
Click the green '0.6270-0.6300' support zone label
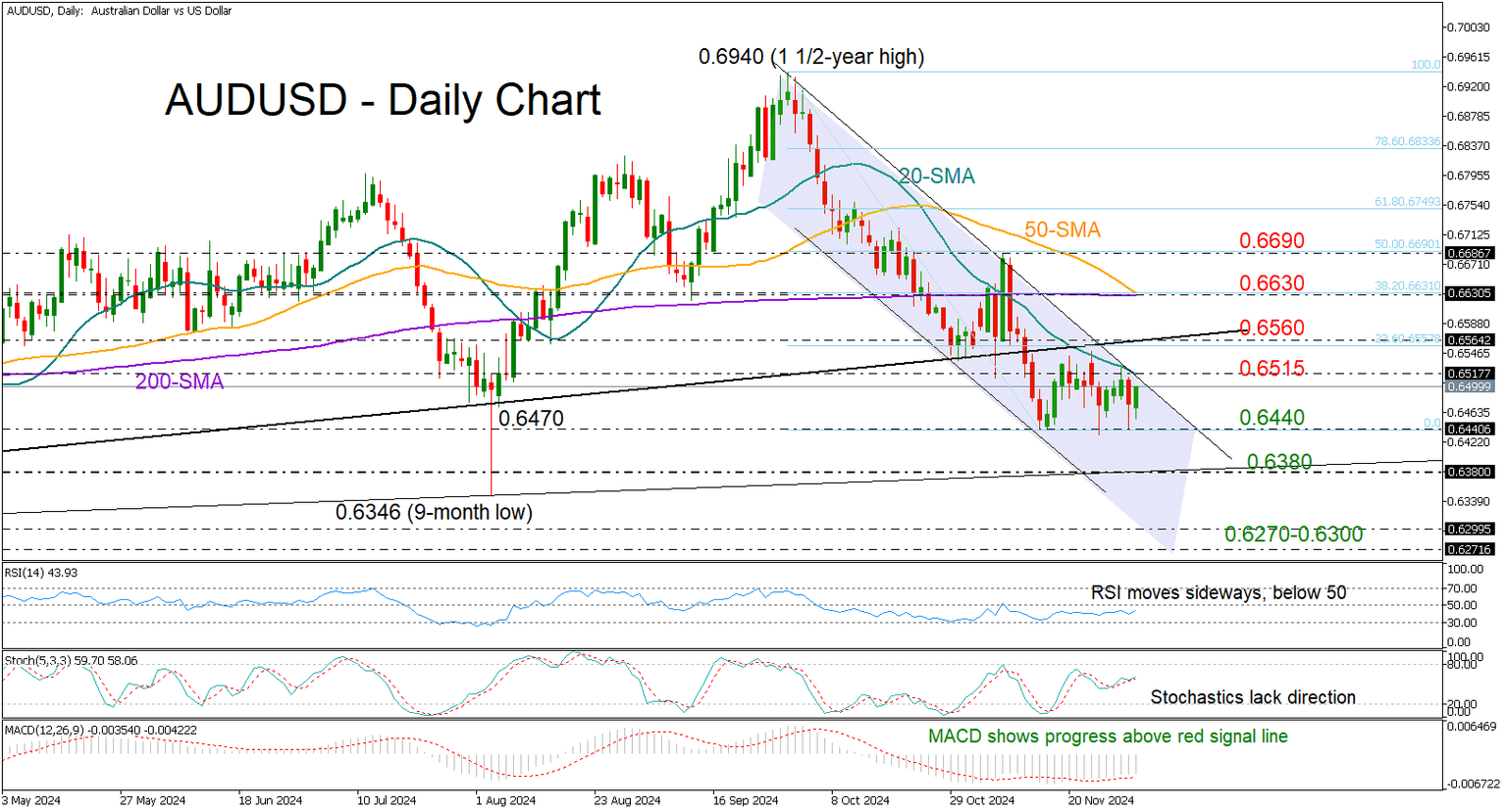click(1293, 534)
